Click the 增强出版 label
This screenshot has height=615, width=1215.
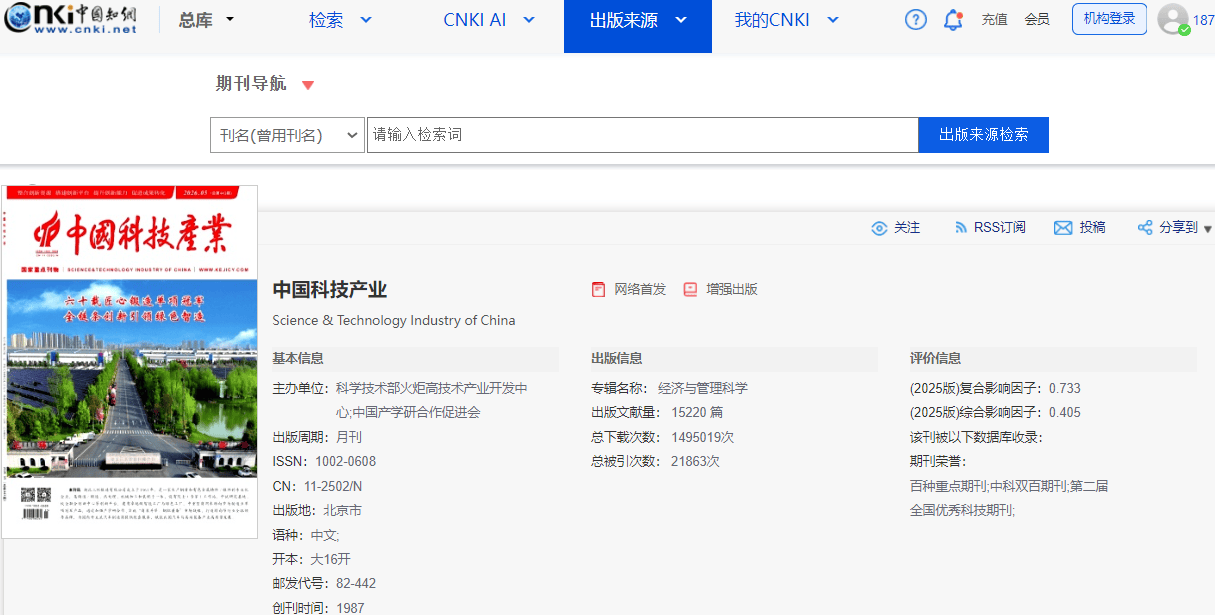tap(732, 289)
